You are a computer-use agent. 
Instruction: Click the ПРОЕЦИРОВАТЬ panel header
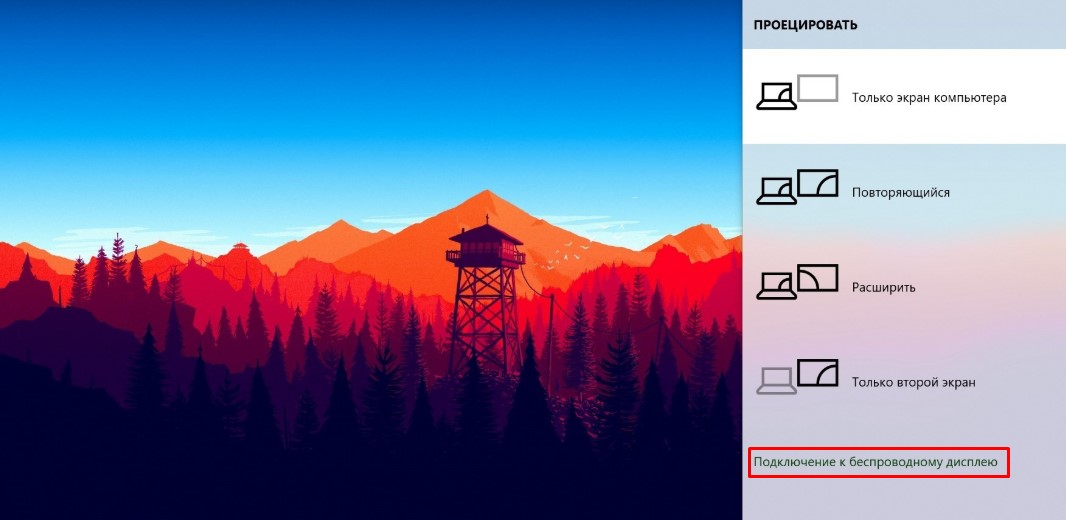point(806,25)
